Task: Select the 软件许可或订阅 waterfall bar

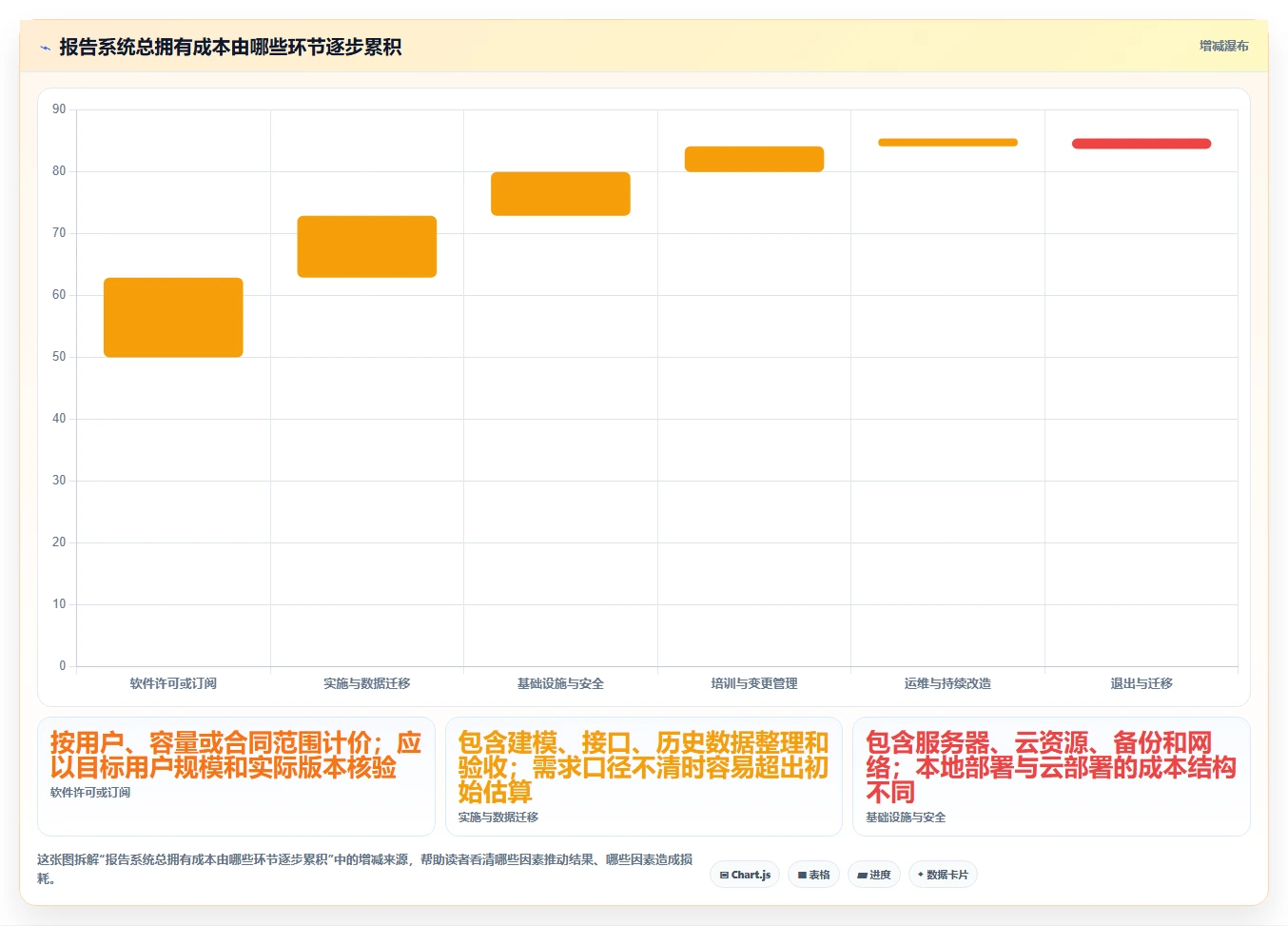Action: 173,317
